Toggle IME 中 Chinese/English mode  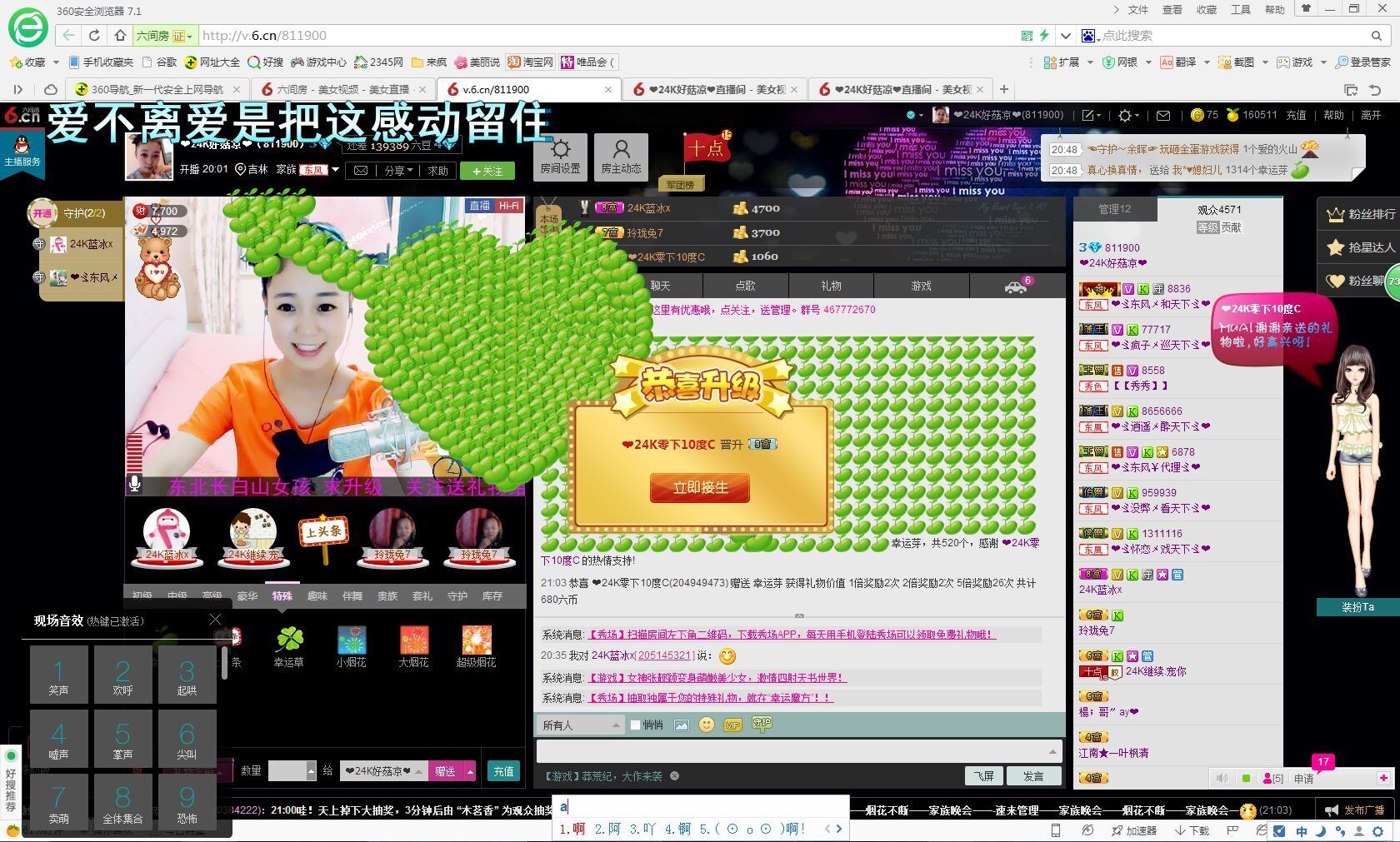point(1301,830)
